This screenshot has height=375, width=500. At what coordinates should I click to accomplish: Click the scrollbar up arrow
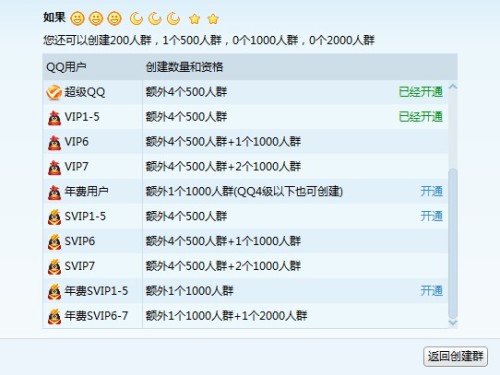coord(453,87)
